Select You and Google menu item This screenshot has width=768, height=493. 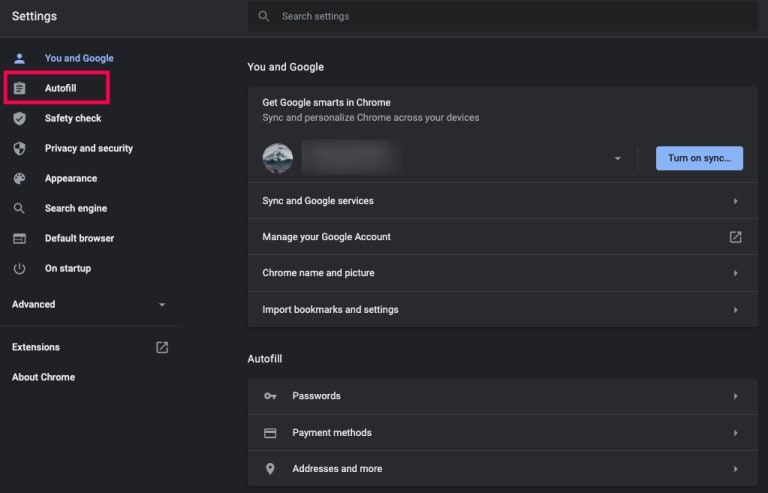click(79, 59)
